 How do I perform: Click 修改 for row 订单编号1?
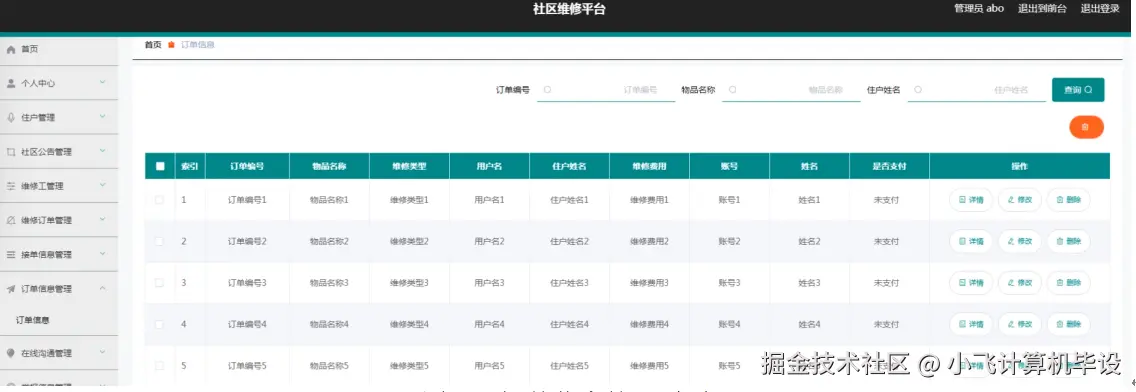point(1019,200)
